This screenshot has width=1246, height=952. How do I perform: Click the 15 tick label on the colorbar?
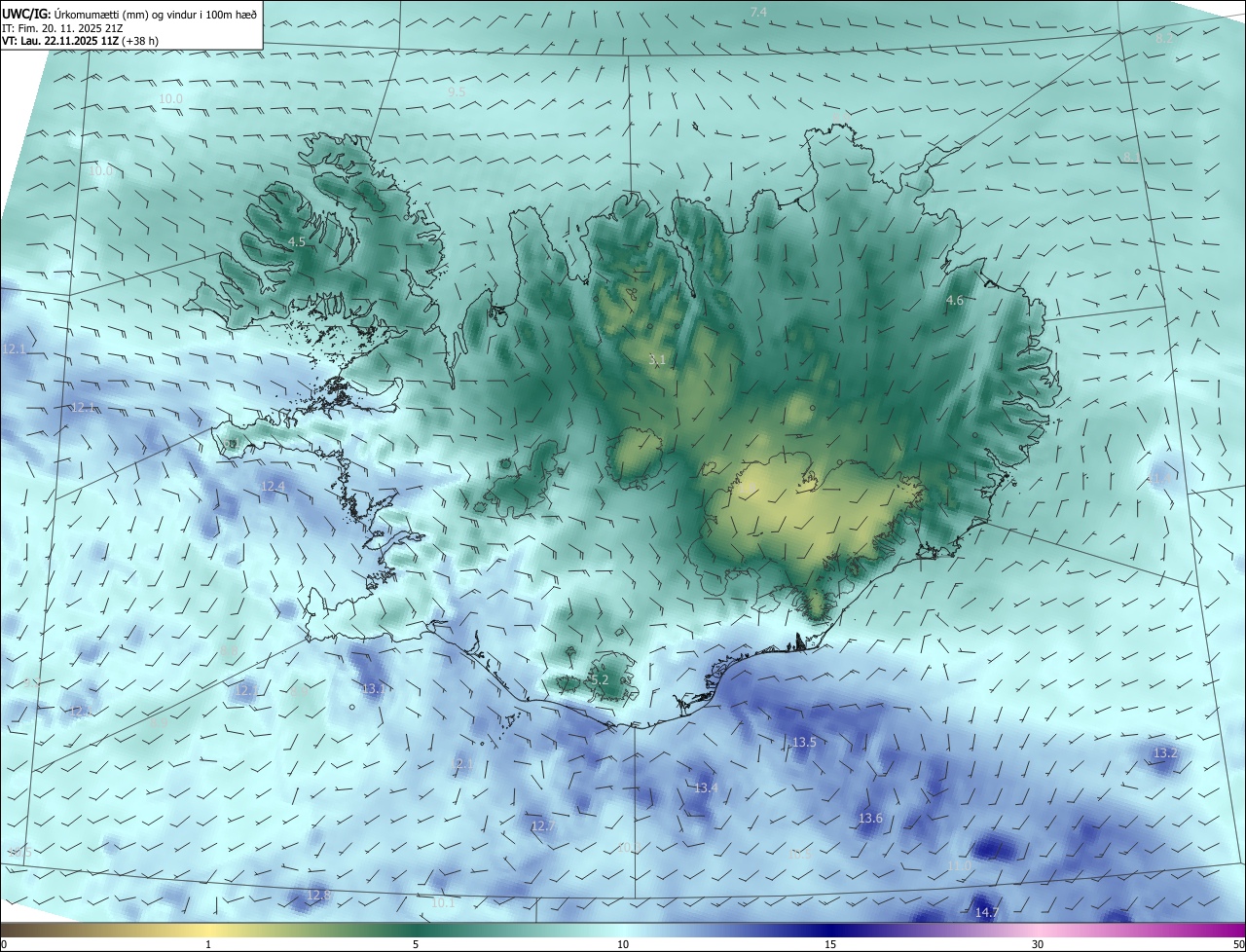[830, 944]
